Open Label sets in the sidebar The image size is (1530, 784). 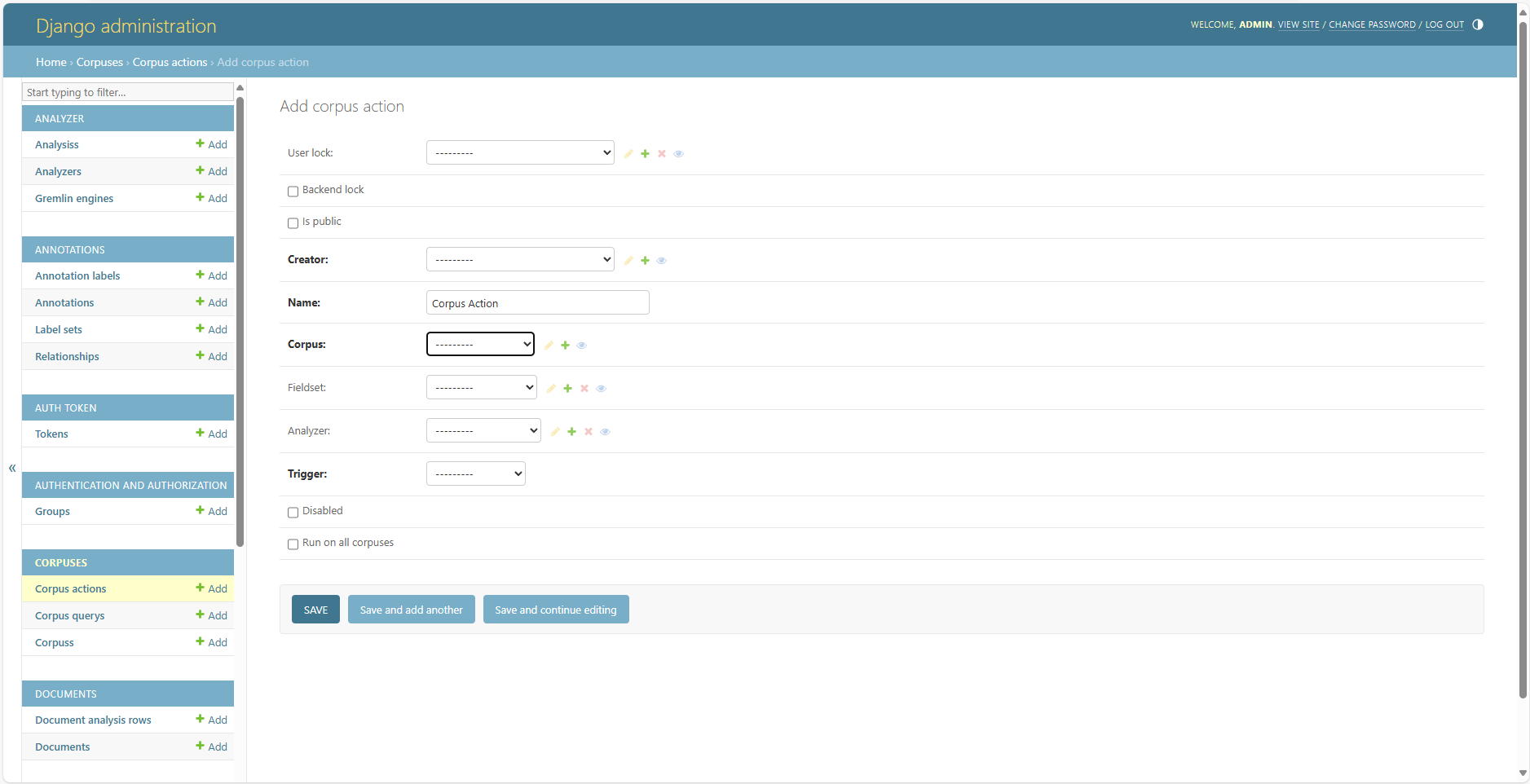click(x=59, y=329)
